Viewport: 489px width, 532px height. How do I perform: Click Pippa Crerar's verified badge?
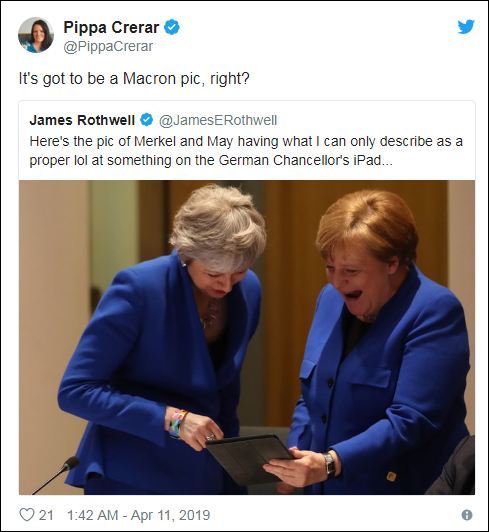(172, 27)
